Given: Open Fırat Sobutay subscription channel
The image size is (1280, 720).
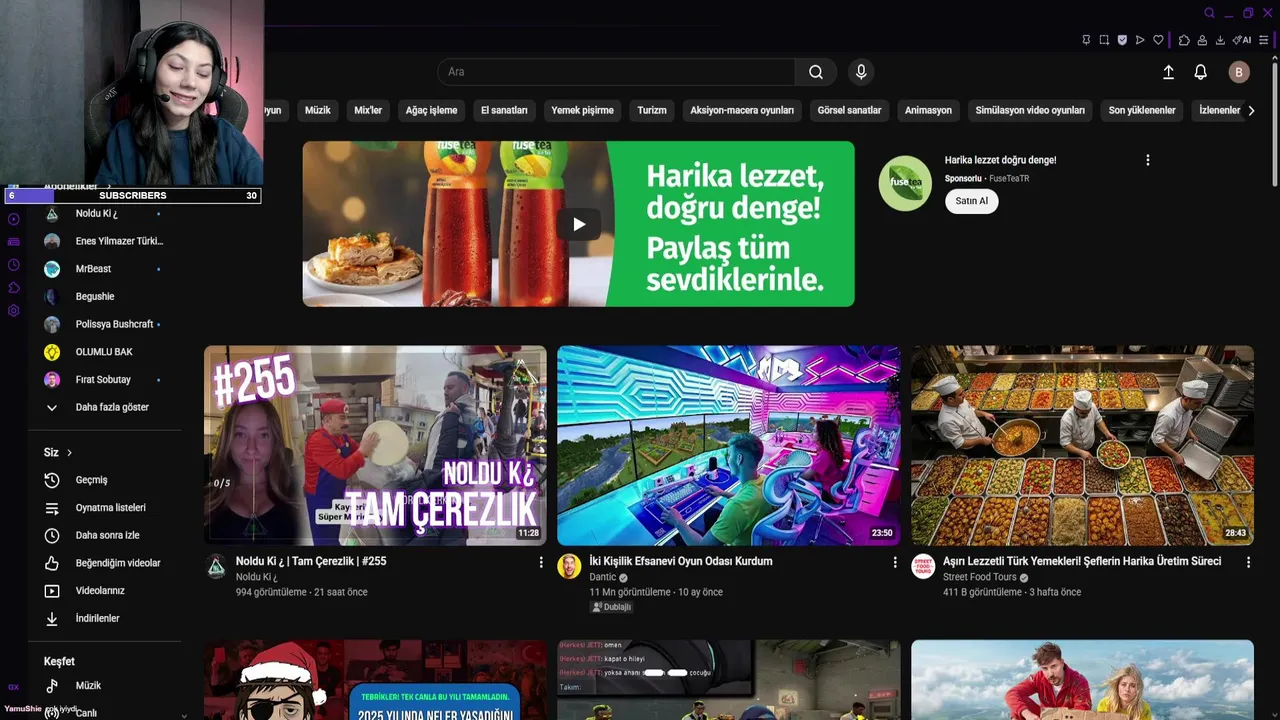Looking at the screenshot, I should click(104, 380).
